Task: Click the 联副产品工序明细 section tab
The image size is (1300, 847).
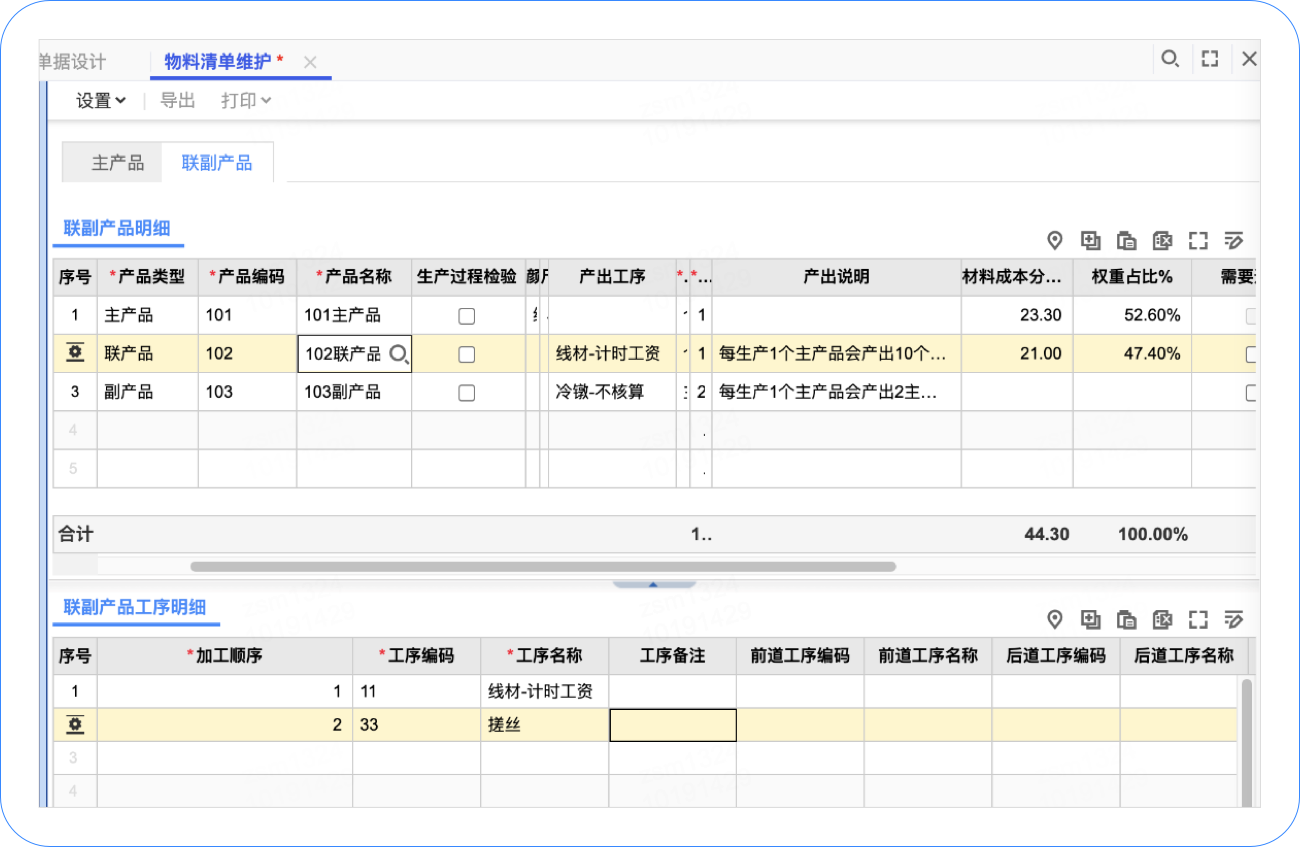Action: (x=135, y=606)
